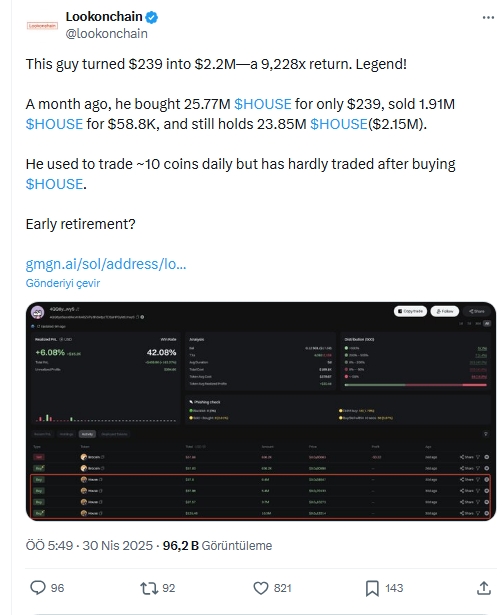Click the $HOUSE cashtag before ($2.15M)
The image size is (502, 615).
[339, 124]
